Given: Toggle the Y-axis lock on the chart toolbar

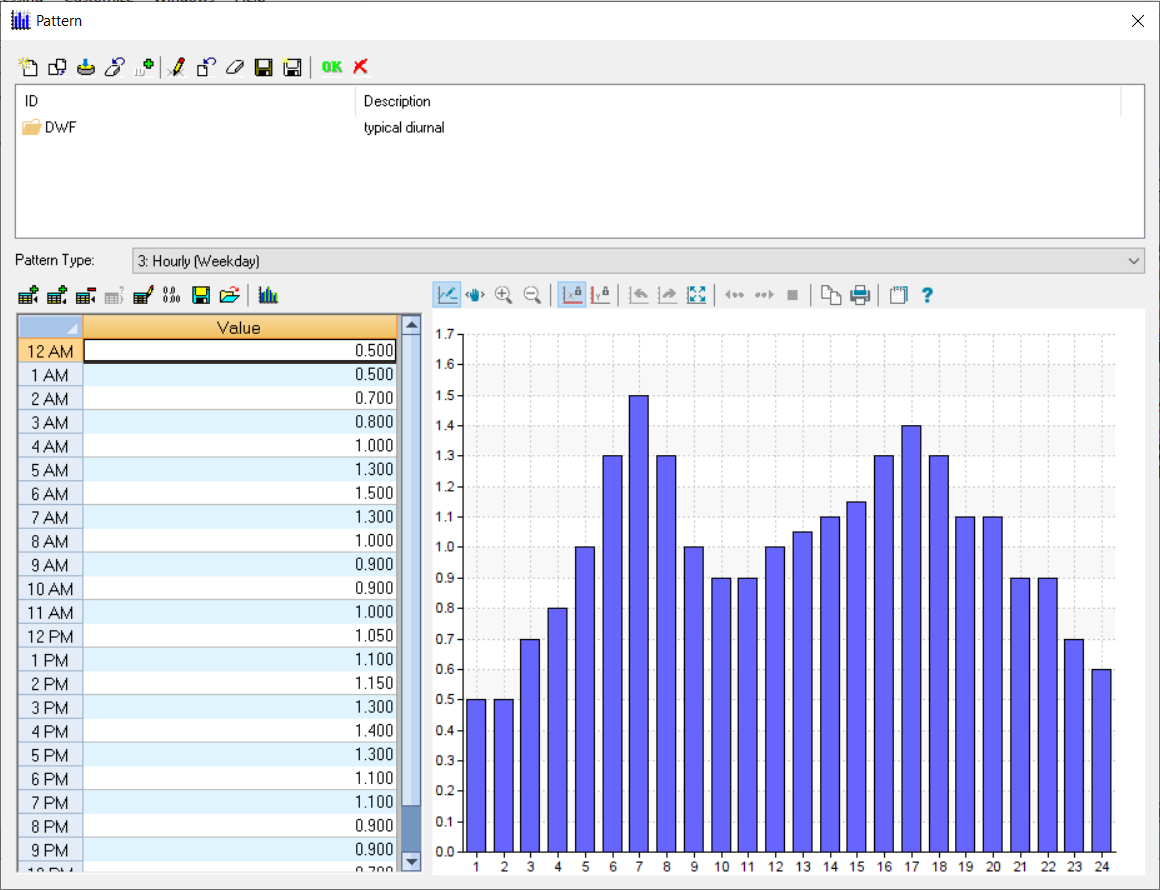Looking at the screenshot, I should 601,295.
